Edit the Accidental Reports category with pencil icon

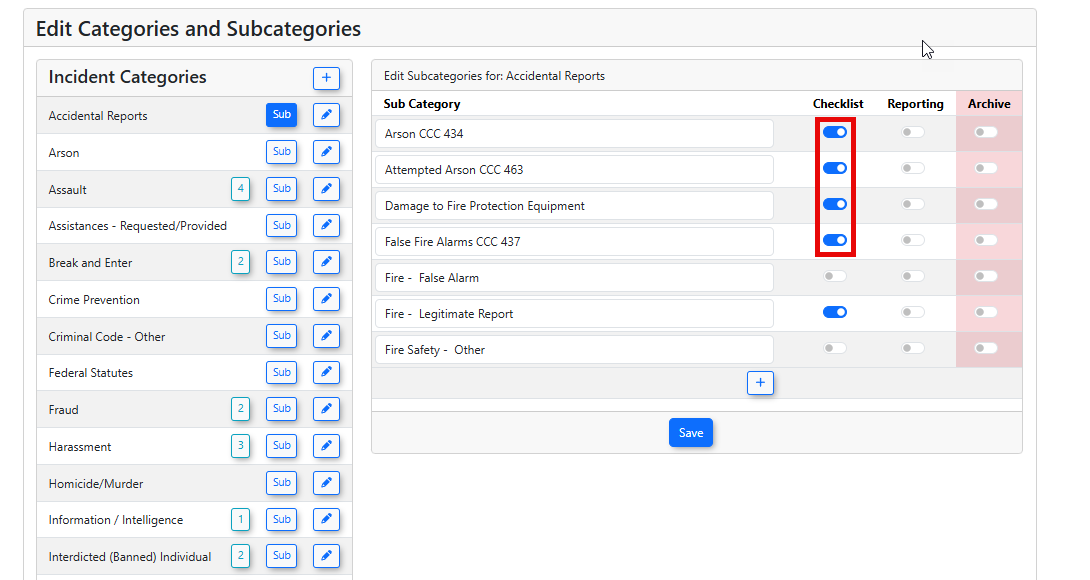click(x=326, y=115)
